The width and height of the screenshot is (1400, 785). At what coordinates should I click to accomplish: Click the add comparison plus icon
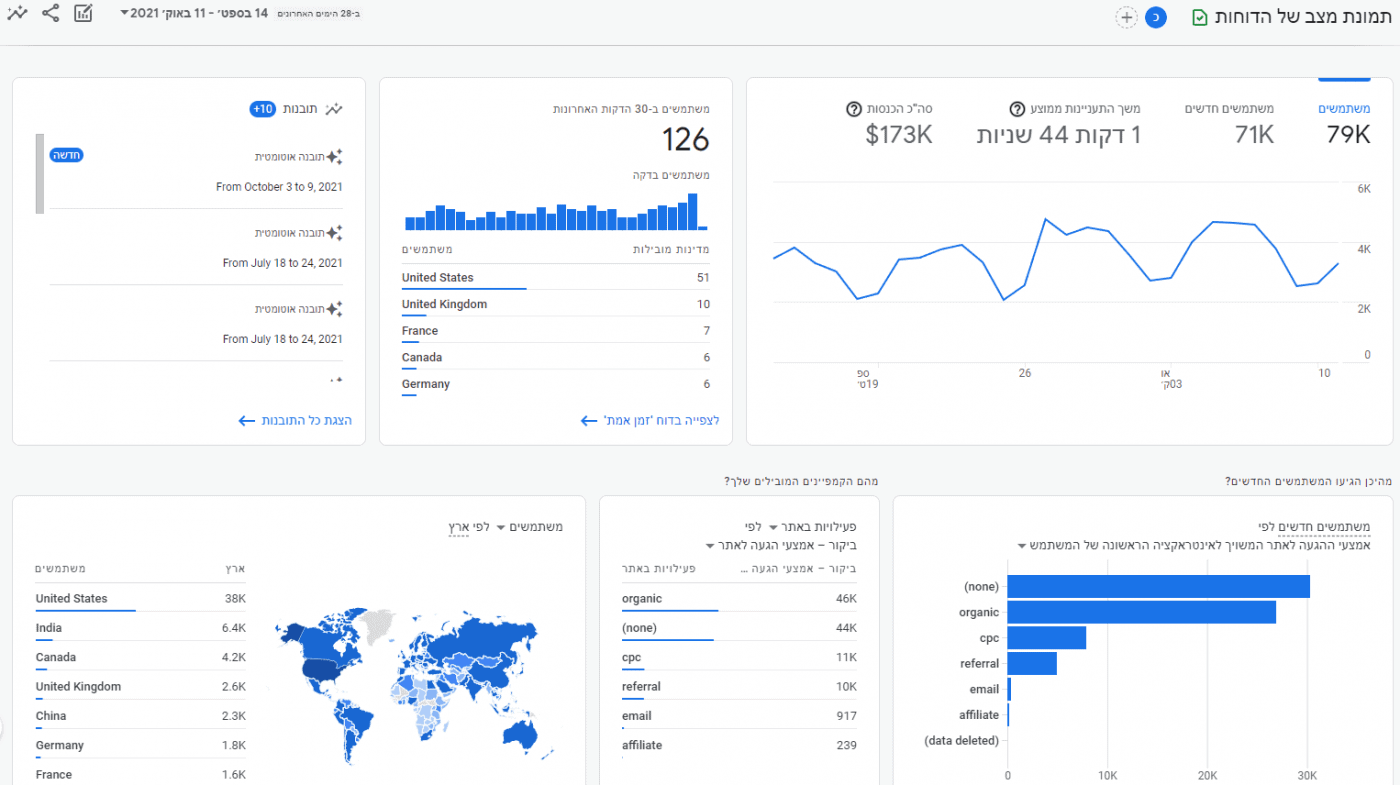pyautogui.click(x=1127, y=18)
